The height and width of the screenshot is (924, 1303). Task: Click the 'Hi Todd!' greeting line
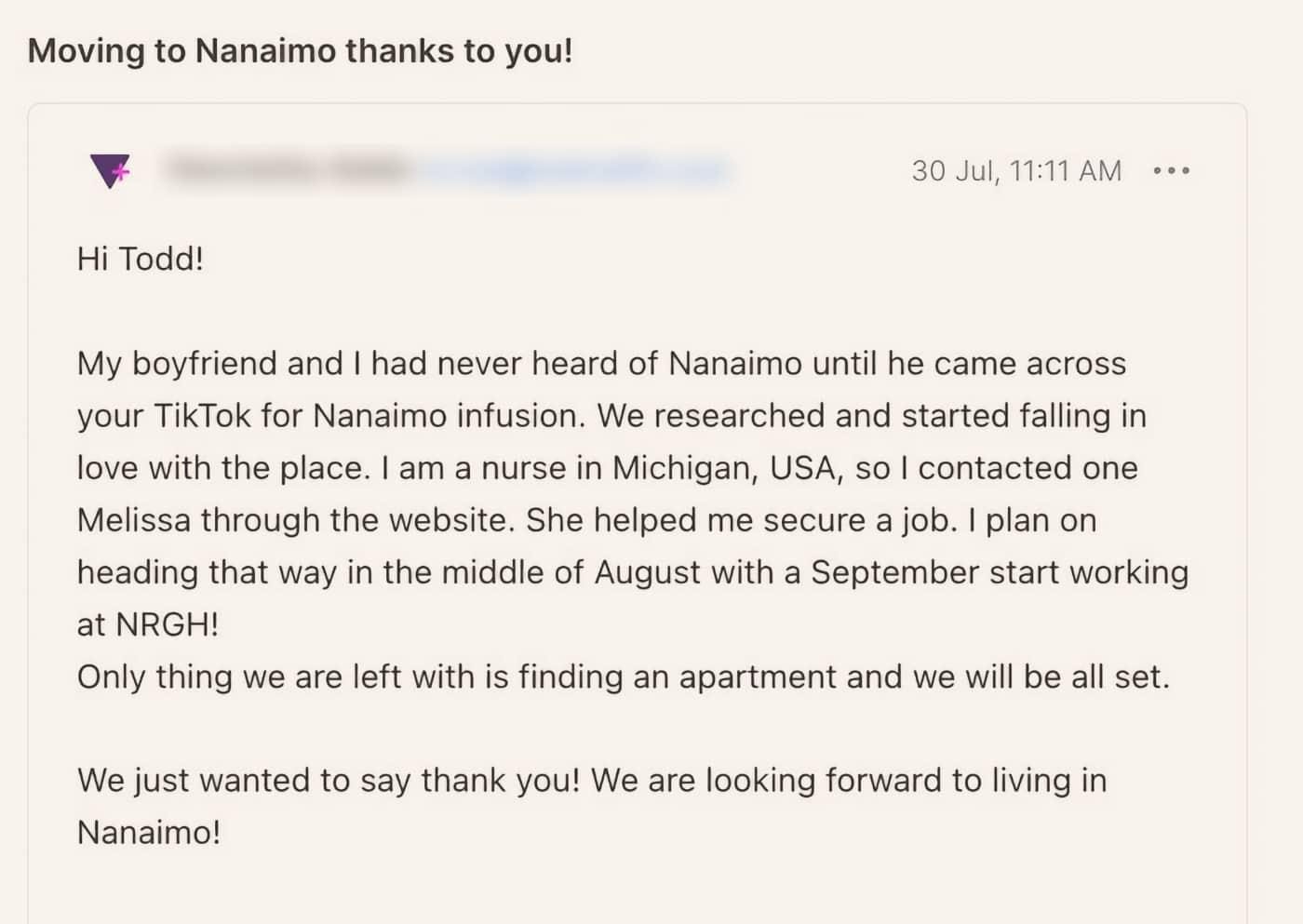click(141, 259)
